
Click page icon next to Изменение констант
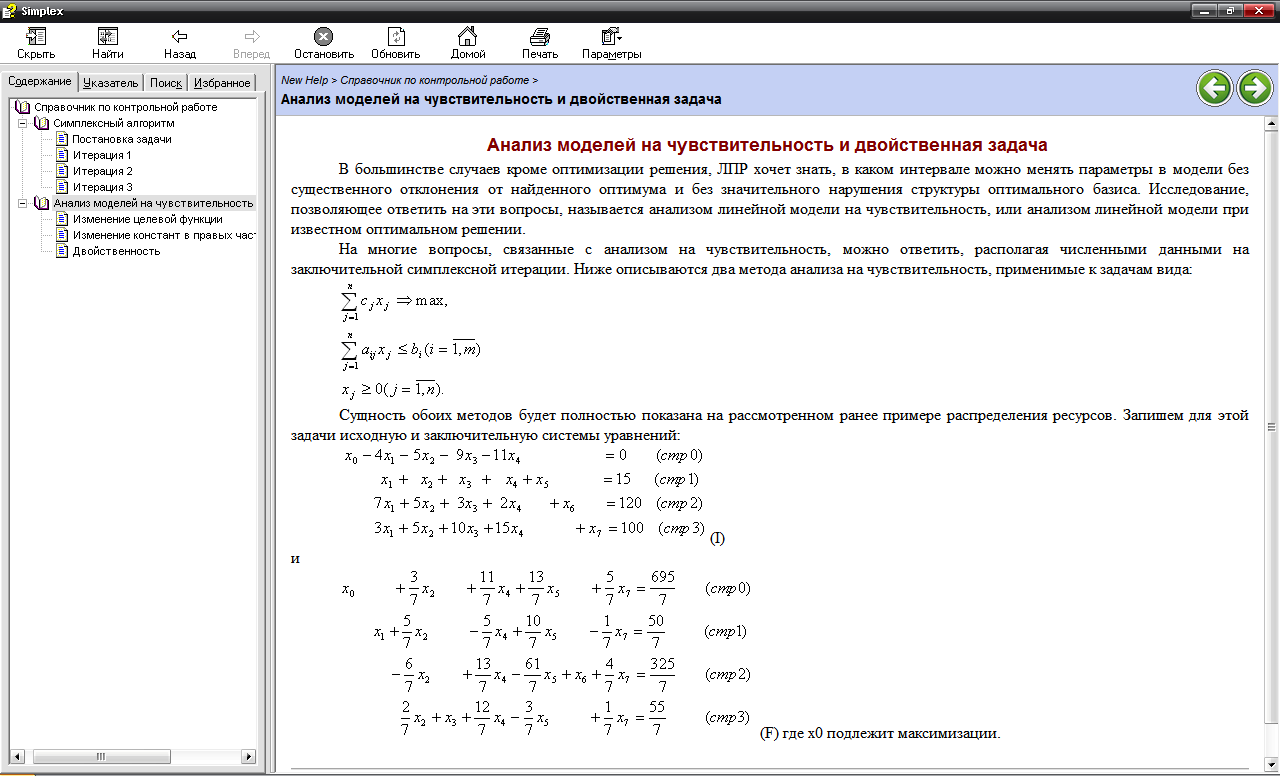click(x=62, y=235)
